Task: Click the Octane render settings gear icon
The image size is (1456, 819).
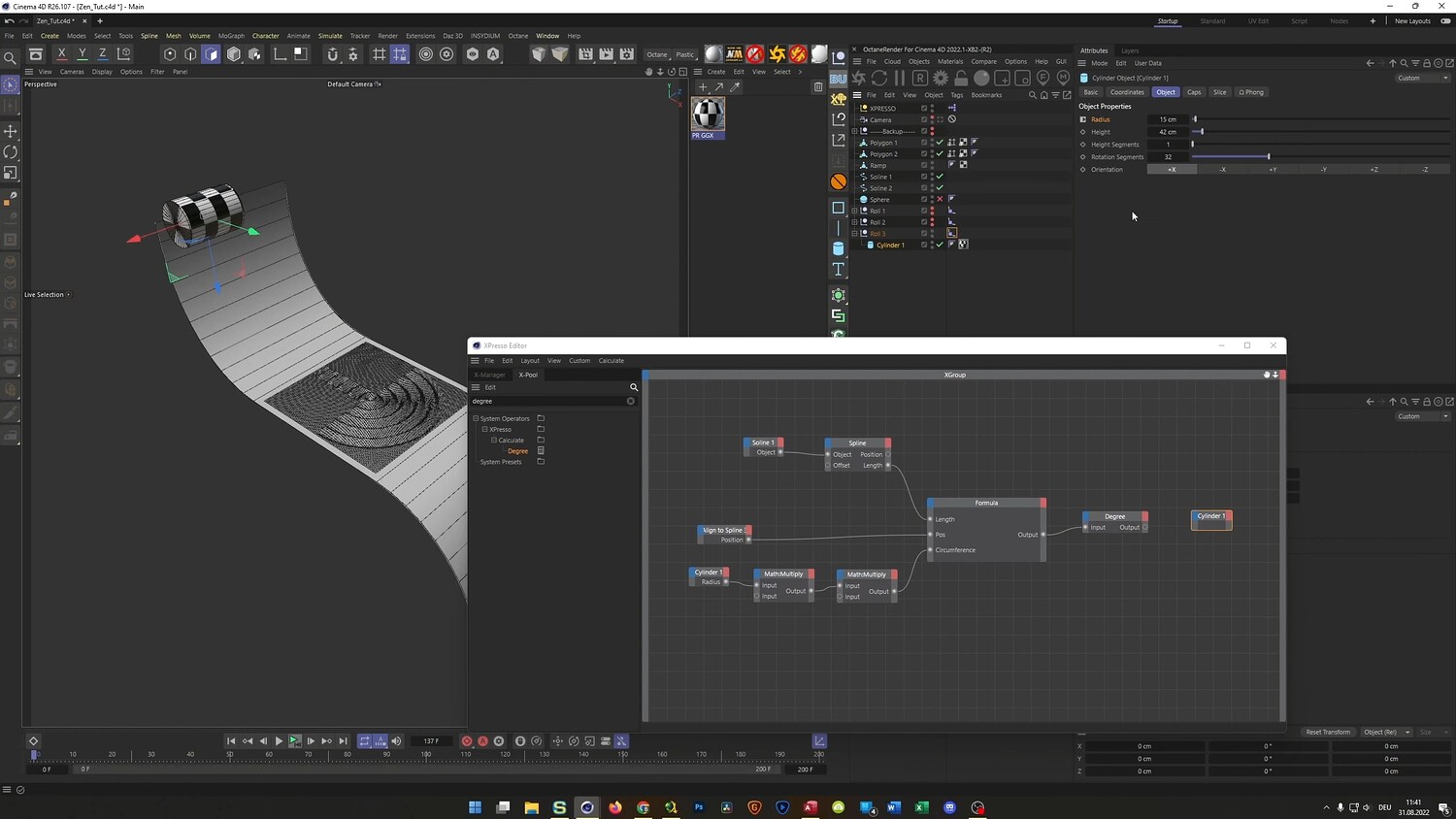Action: 941,78
